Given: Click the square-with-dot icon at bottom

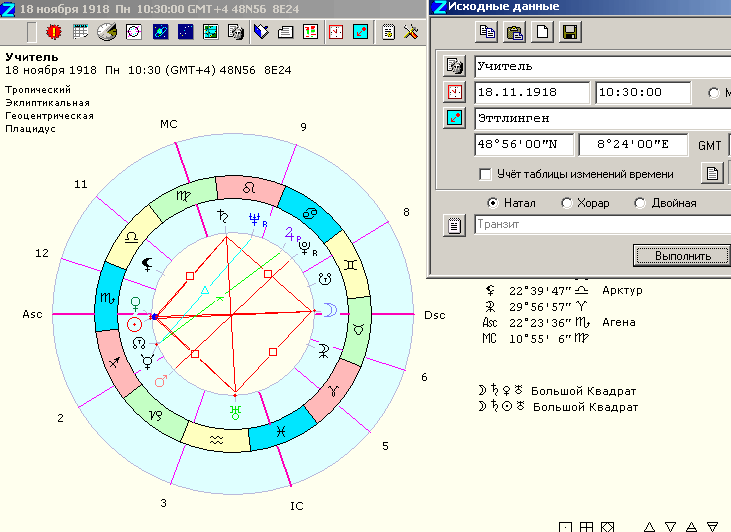Looking at the screenshot, I should coord(565,527).
